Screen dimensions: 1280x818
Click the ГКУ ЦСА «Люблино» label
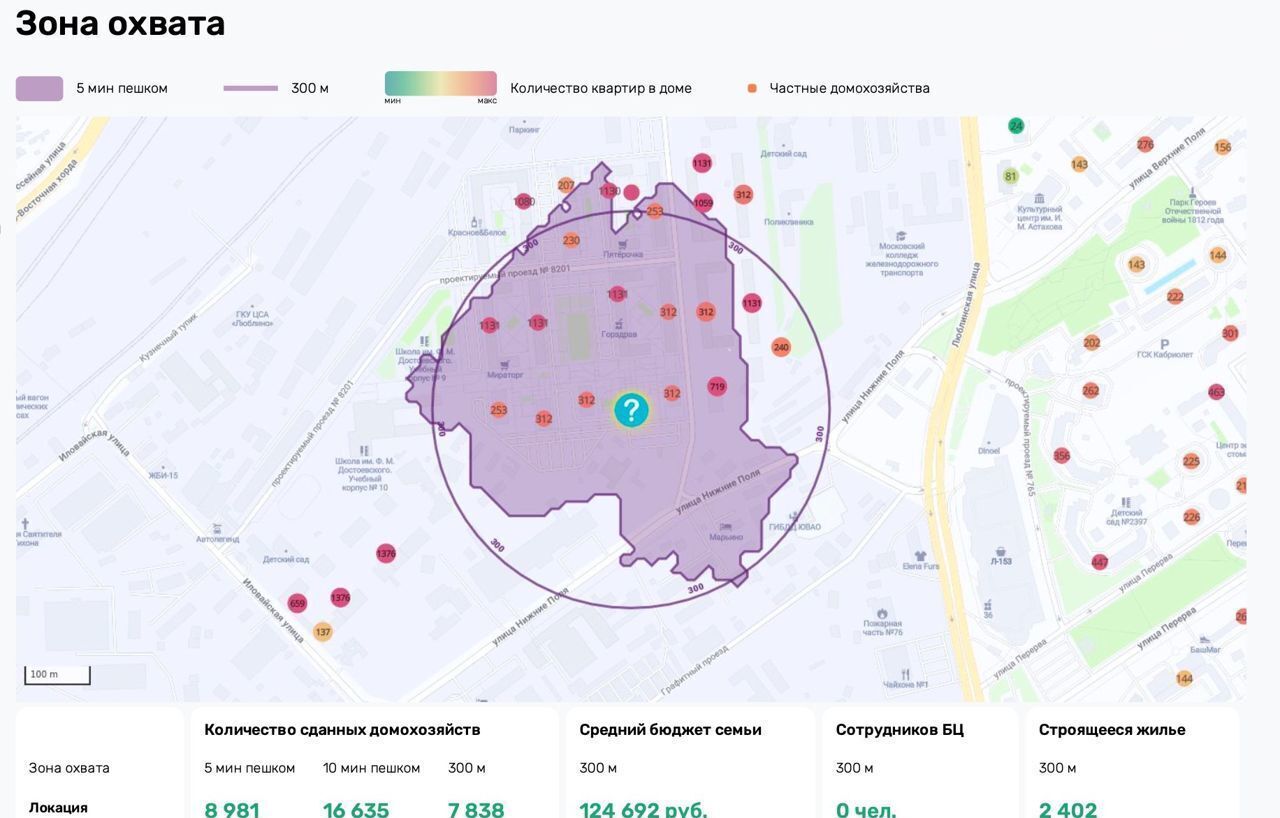pos(253,318)
